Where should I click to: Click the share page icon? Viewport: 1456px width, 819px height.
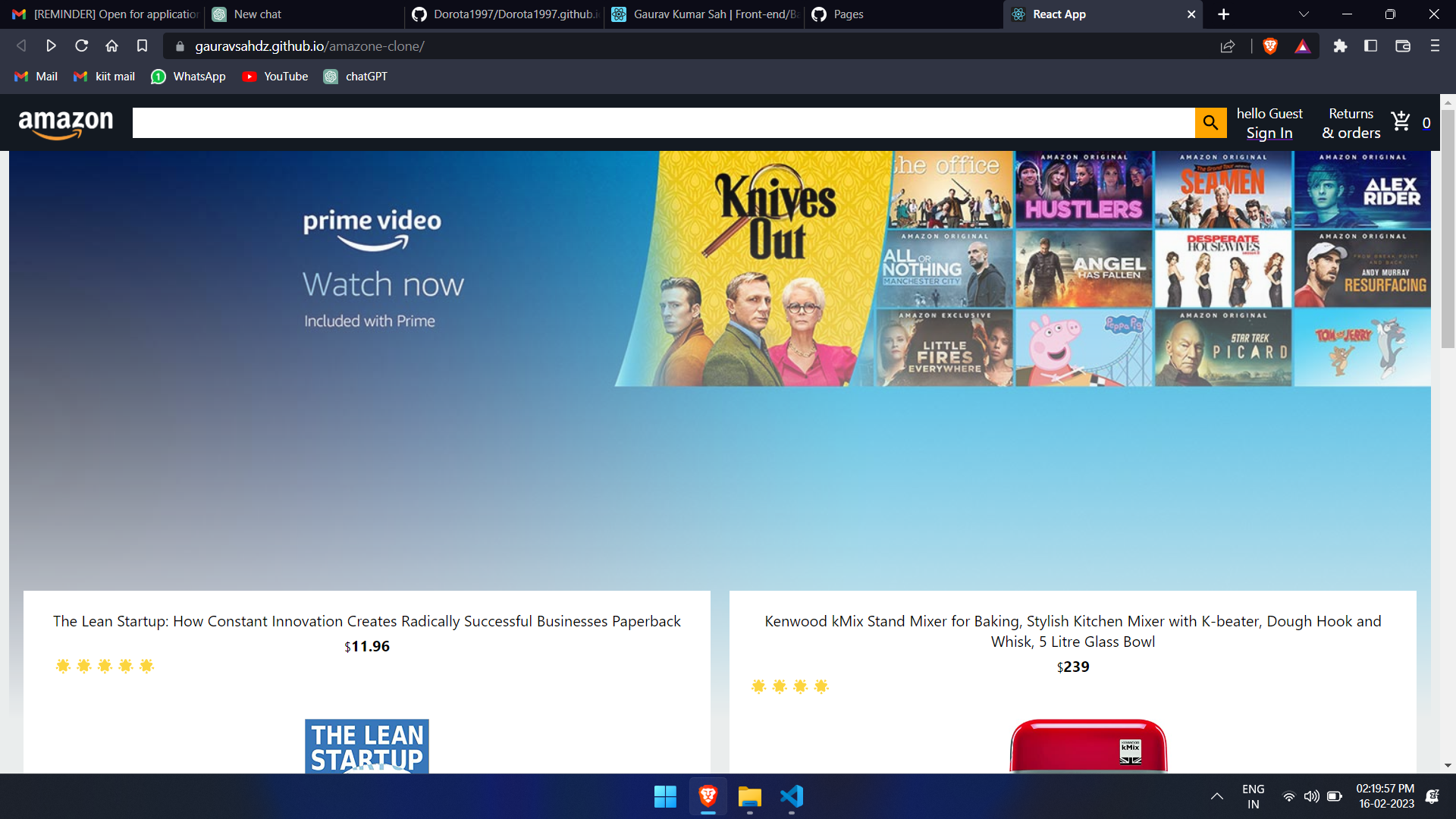coord(1228,46)
